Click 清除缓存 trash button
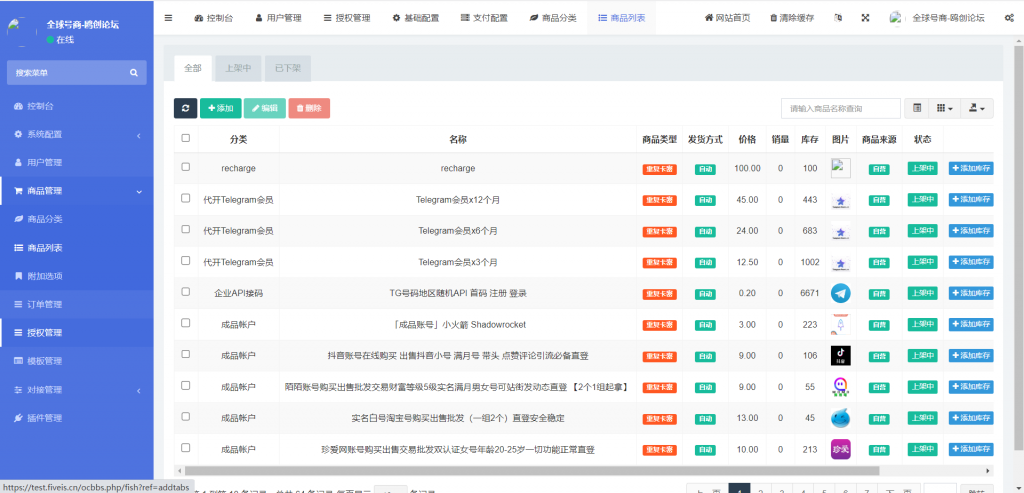 (792, 18)
